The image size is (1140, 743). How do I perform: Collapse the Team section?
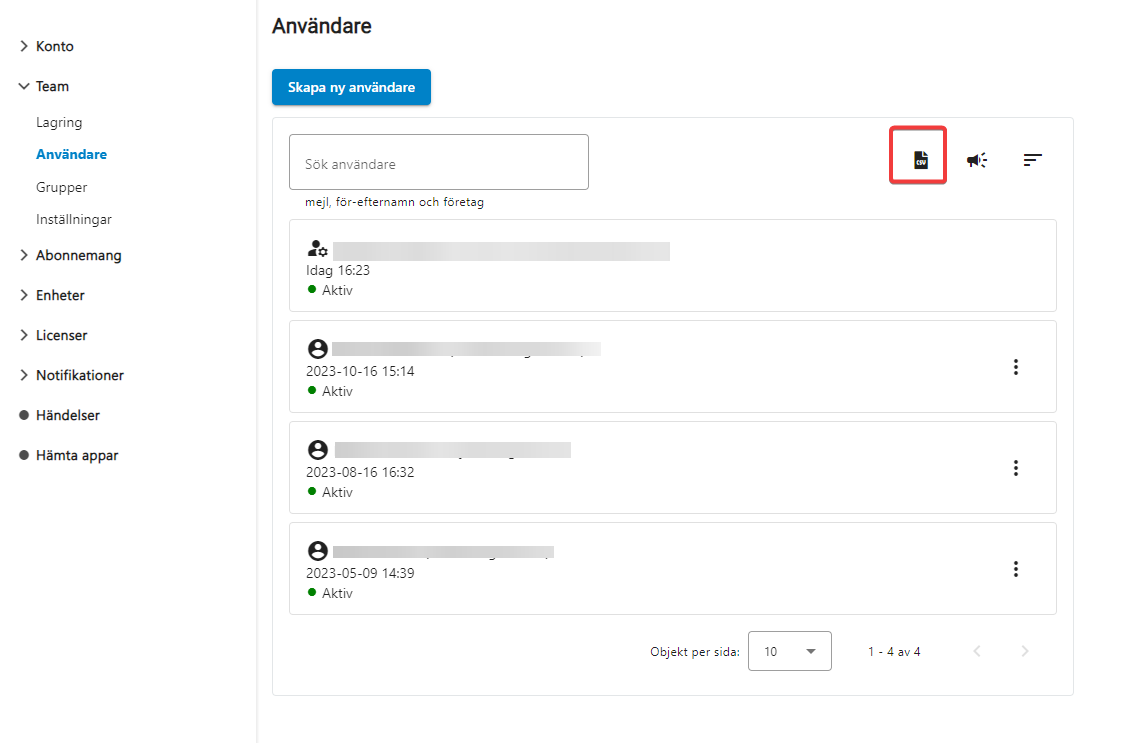pos(52,86)
